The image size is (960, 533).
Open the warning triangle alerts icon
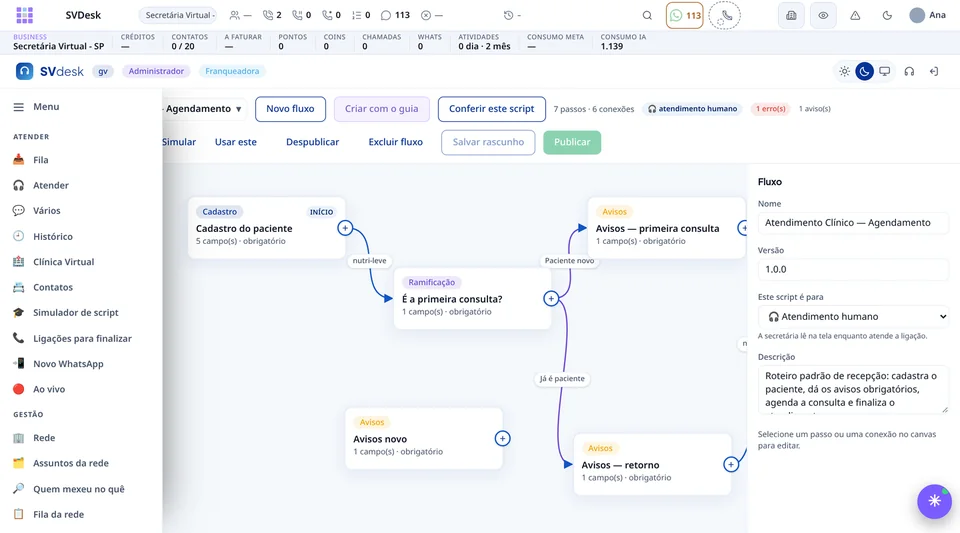(x=855, y=15)
